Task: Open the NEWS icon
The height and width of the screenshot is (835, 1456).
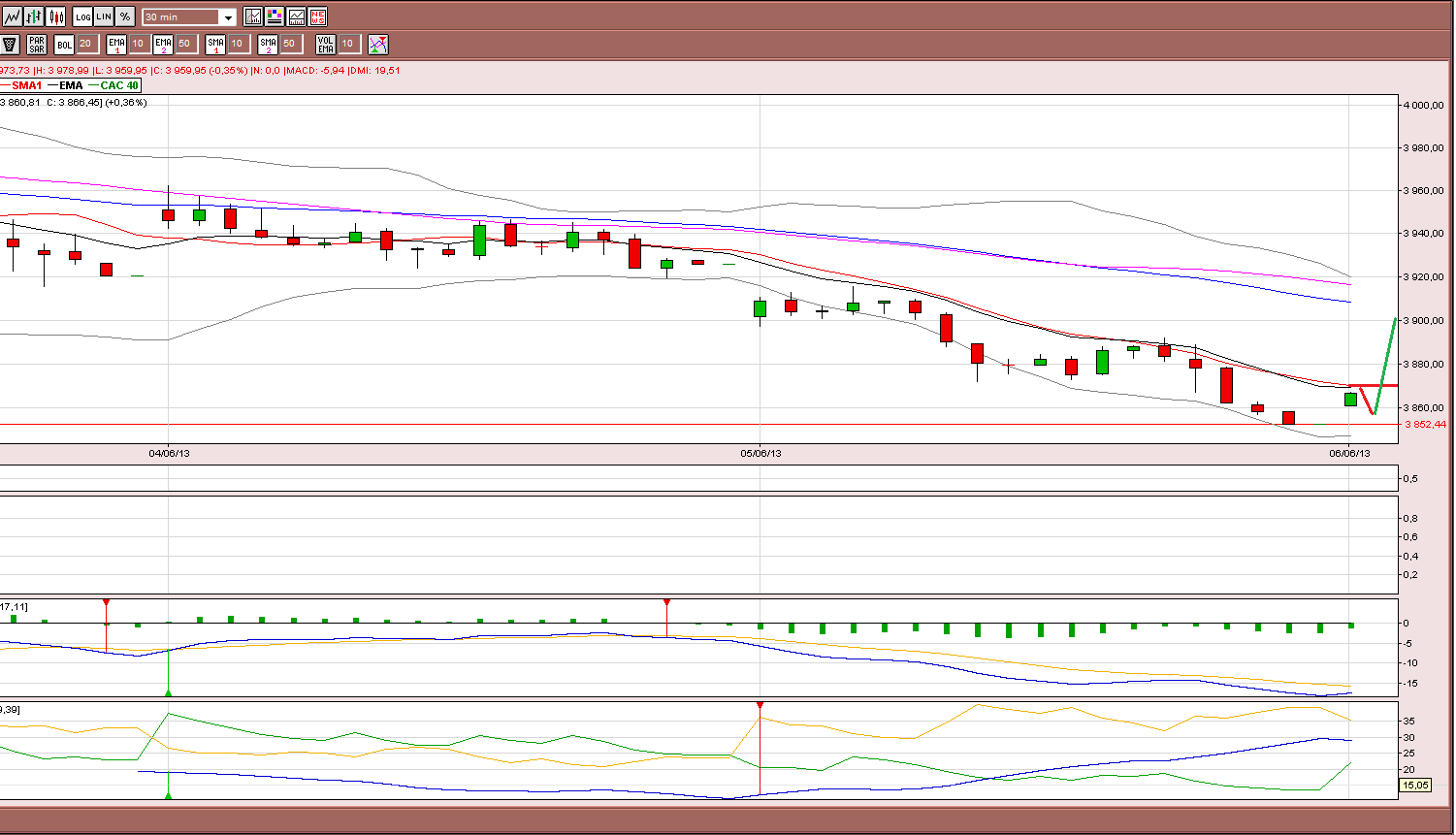Action: click(317, 16)
